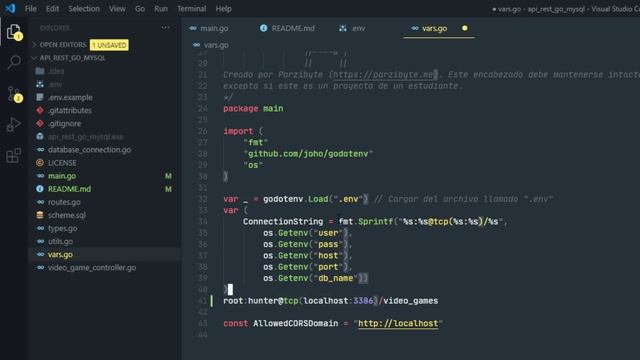Open the Go menu
This screenshot has height=360, width=640.
point(140,9)
